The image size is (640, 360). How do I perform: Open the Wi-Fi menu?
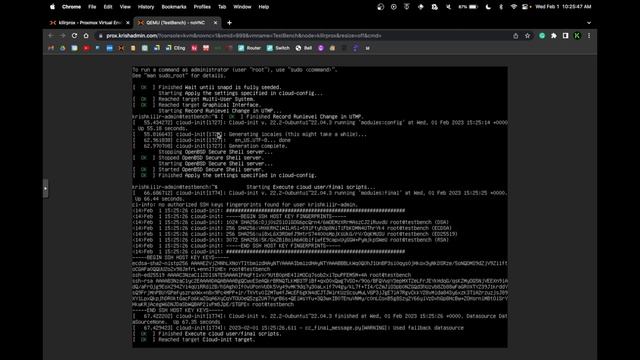(513, 7)
